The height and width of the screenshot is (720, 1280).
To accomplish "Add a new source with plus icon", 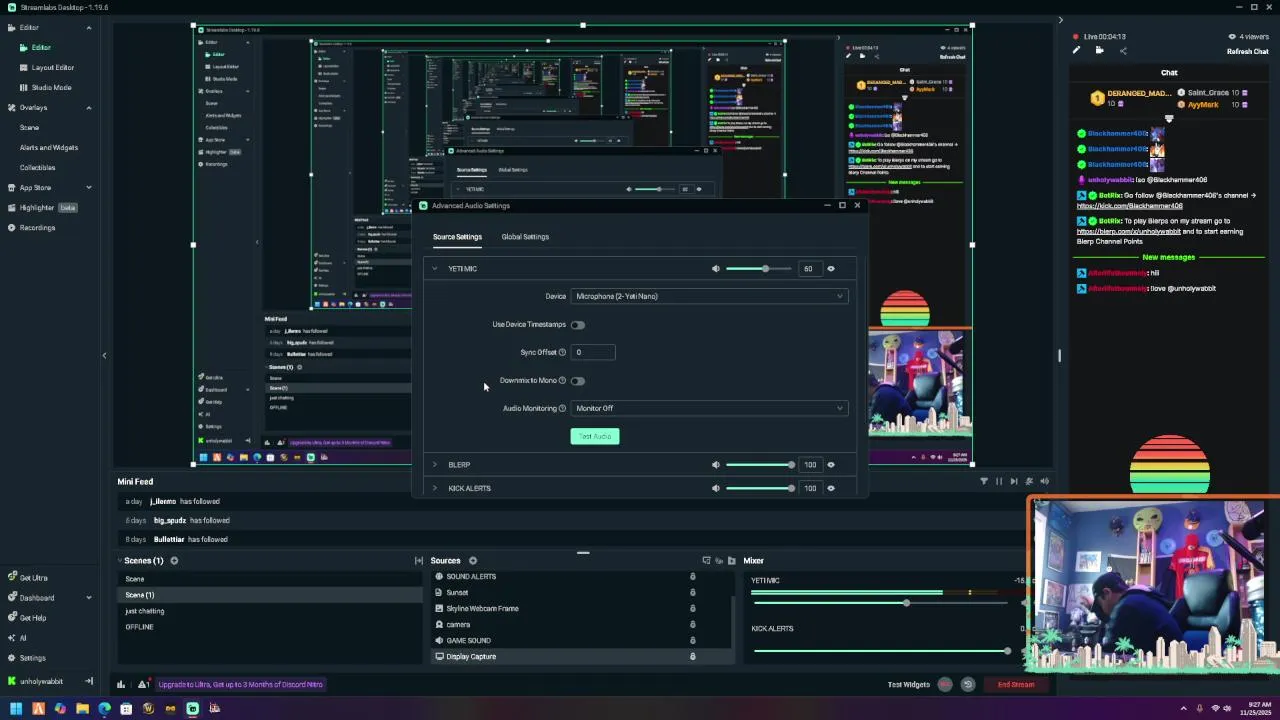I will point(473,561).
